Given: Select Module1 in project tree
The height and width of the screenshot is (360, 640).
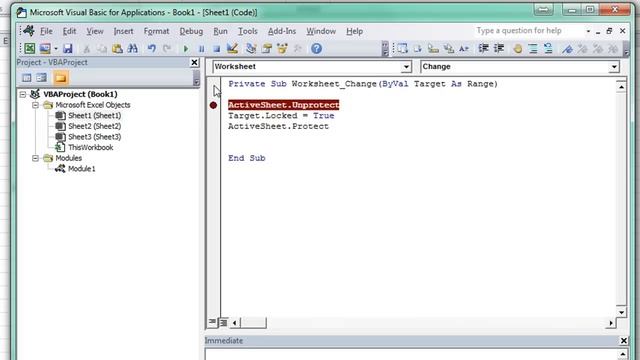Looking at the screenshot, I should click(x=81, y=169).
